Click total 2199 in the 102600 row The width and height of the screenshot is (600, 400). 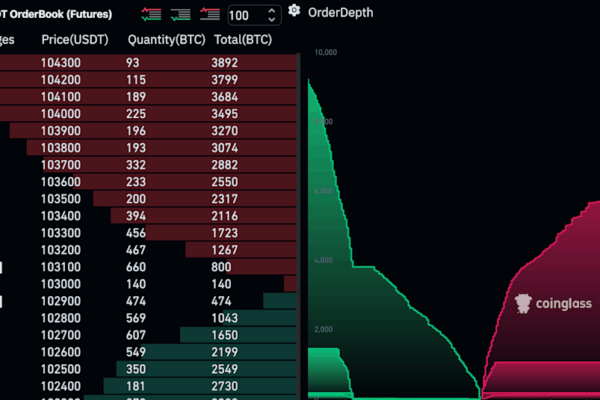(x=225, y=352)
